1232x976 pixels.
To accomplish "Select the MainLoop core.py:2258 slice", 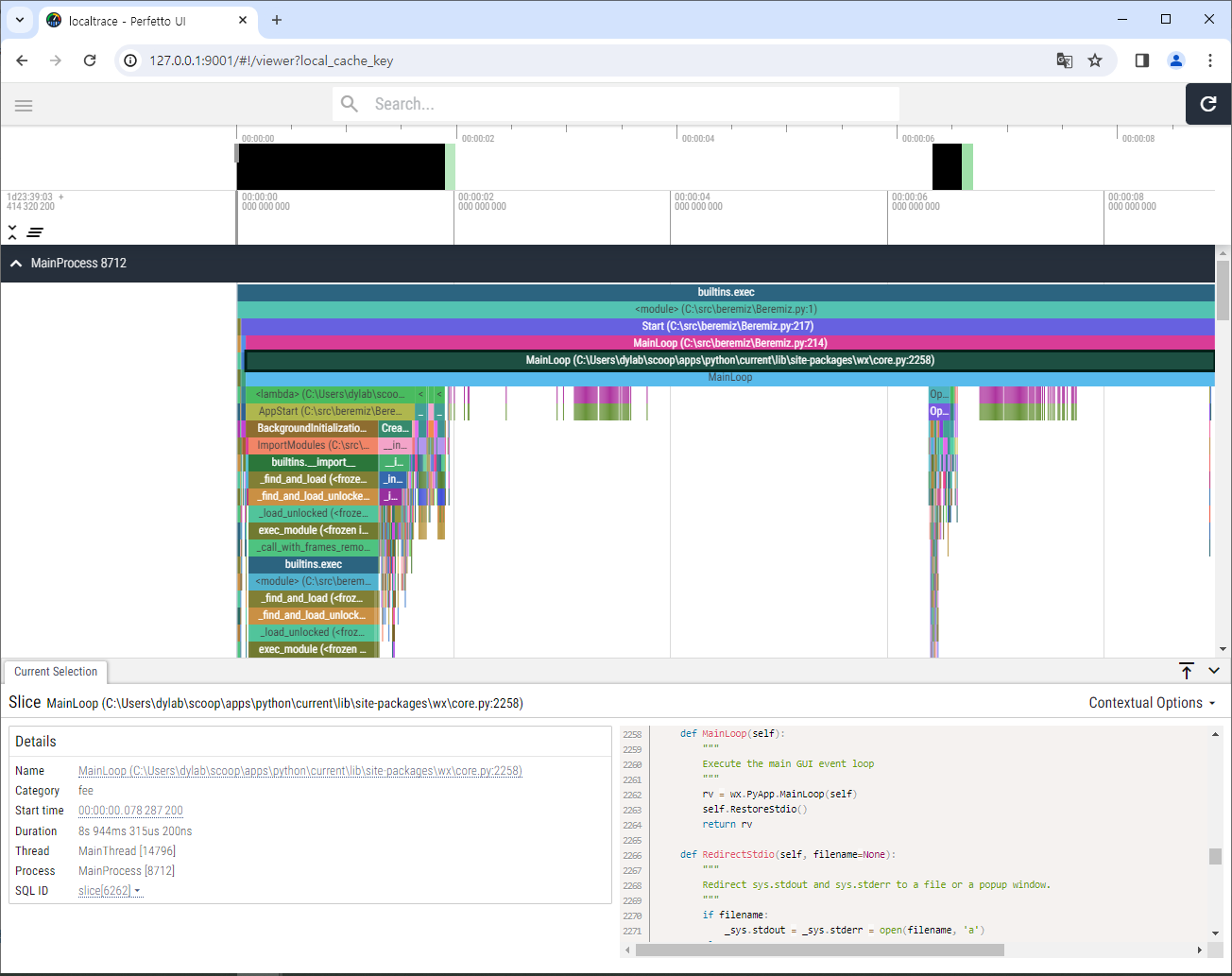I will 729,361.
